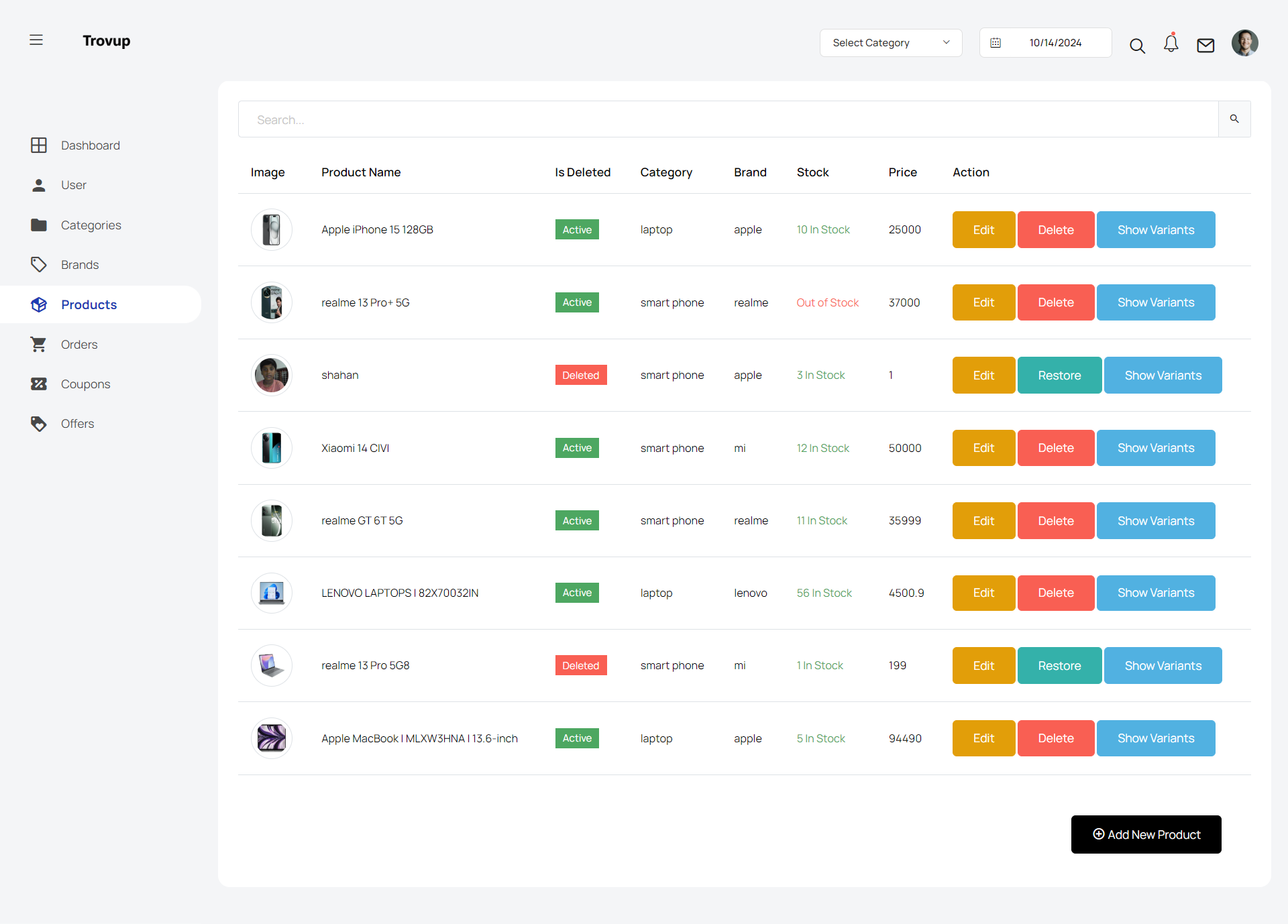Image resolution: width=1288 pixels, height=924 pixels.
Task: Edit the Apple iPhone 15 128GB product
Action: coord(983,230)
